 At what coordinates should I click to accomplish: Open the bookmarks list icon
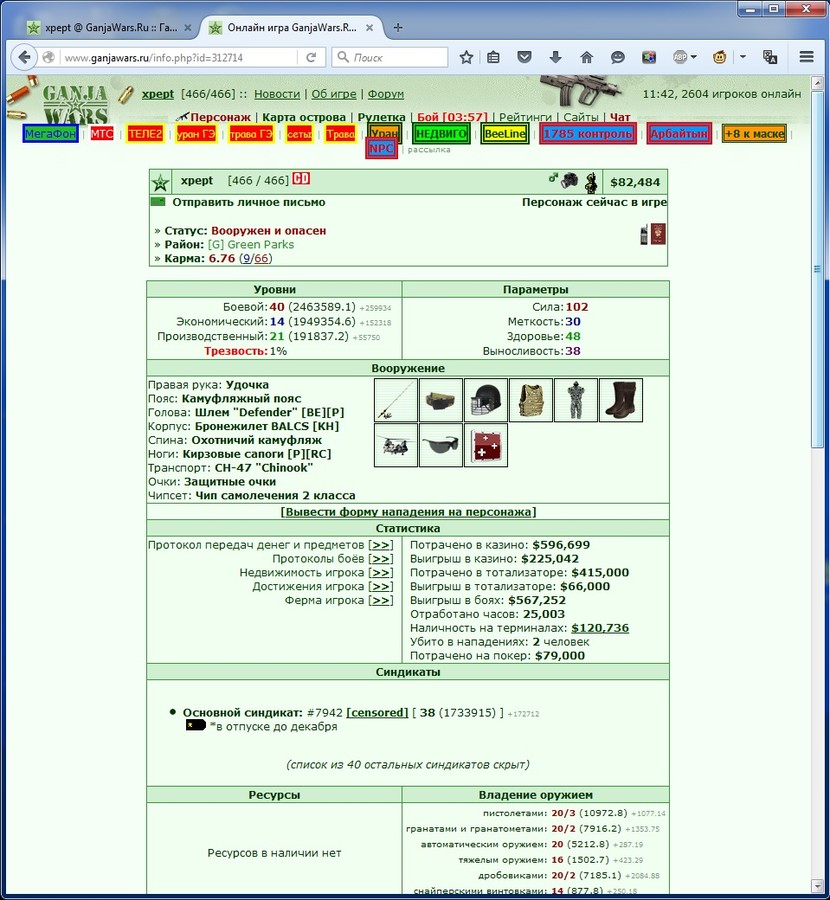coord(493,57)
